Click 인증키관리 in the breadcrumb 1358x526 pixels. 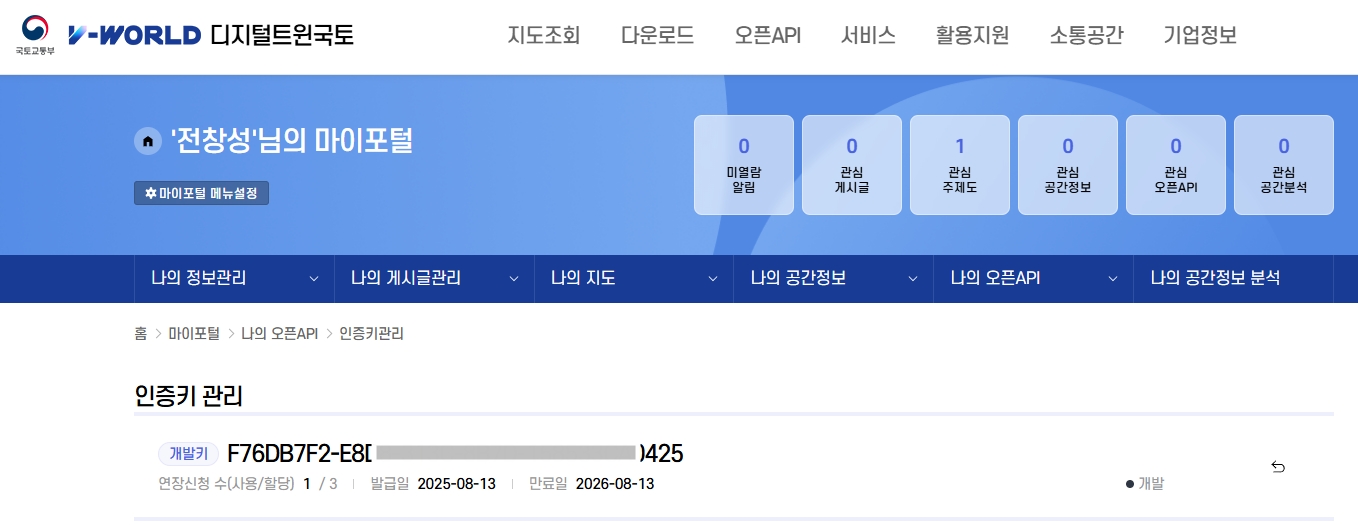(x=372, y=334)
